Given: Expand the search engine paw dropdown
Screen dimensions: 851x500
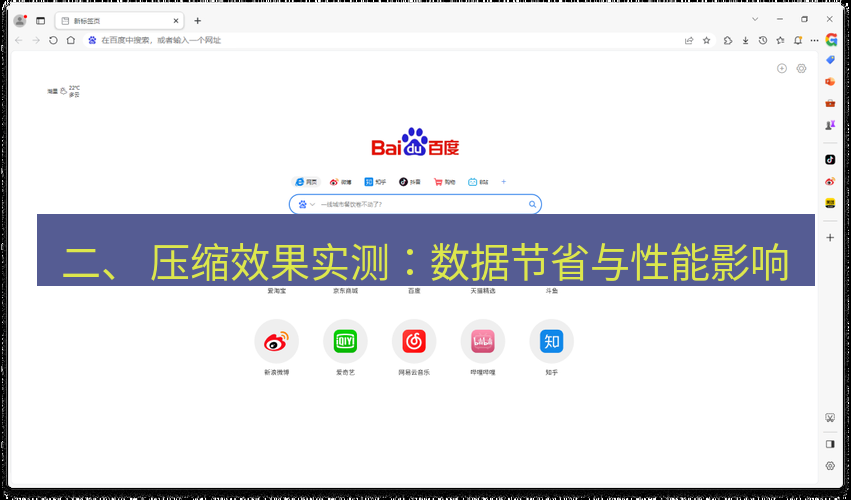Looking at the screenshot, I should [307, 204].
